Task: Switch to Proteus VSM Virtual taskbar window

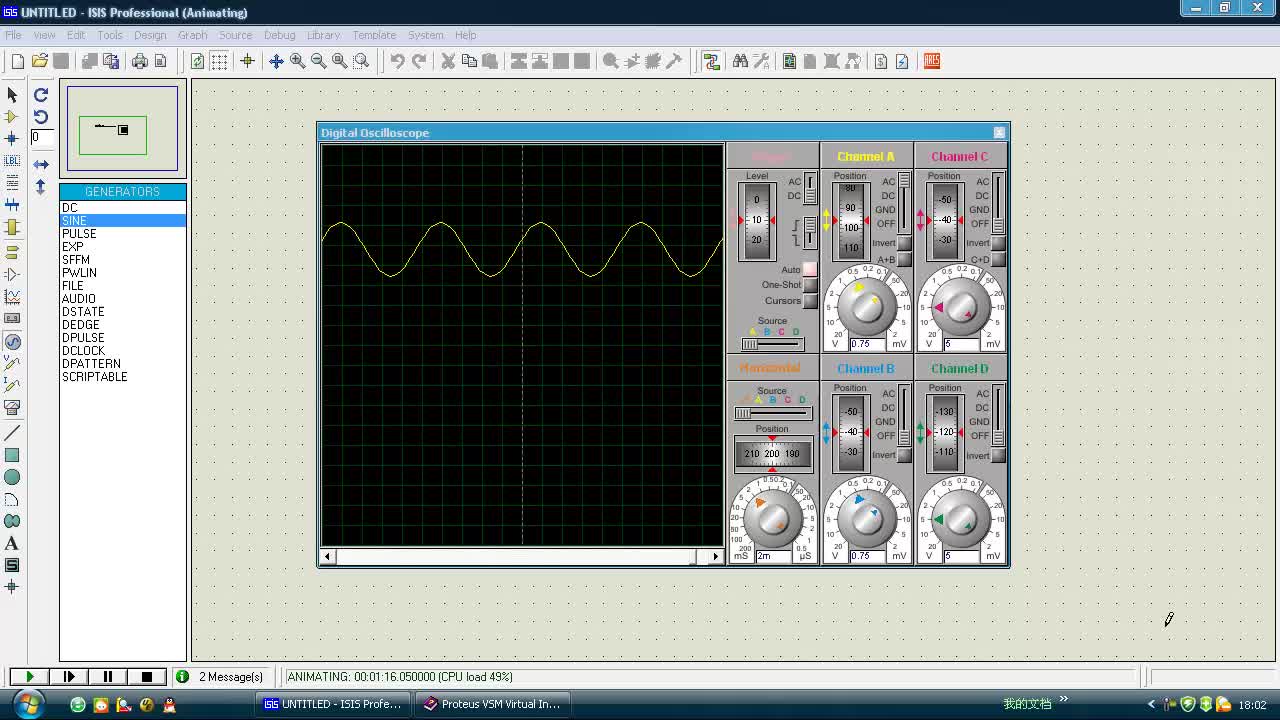Action: 493,704
